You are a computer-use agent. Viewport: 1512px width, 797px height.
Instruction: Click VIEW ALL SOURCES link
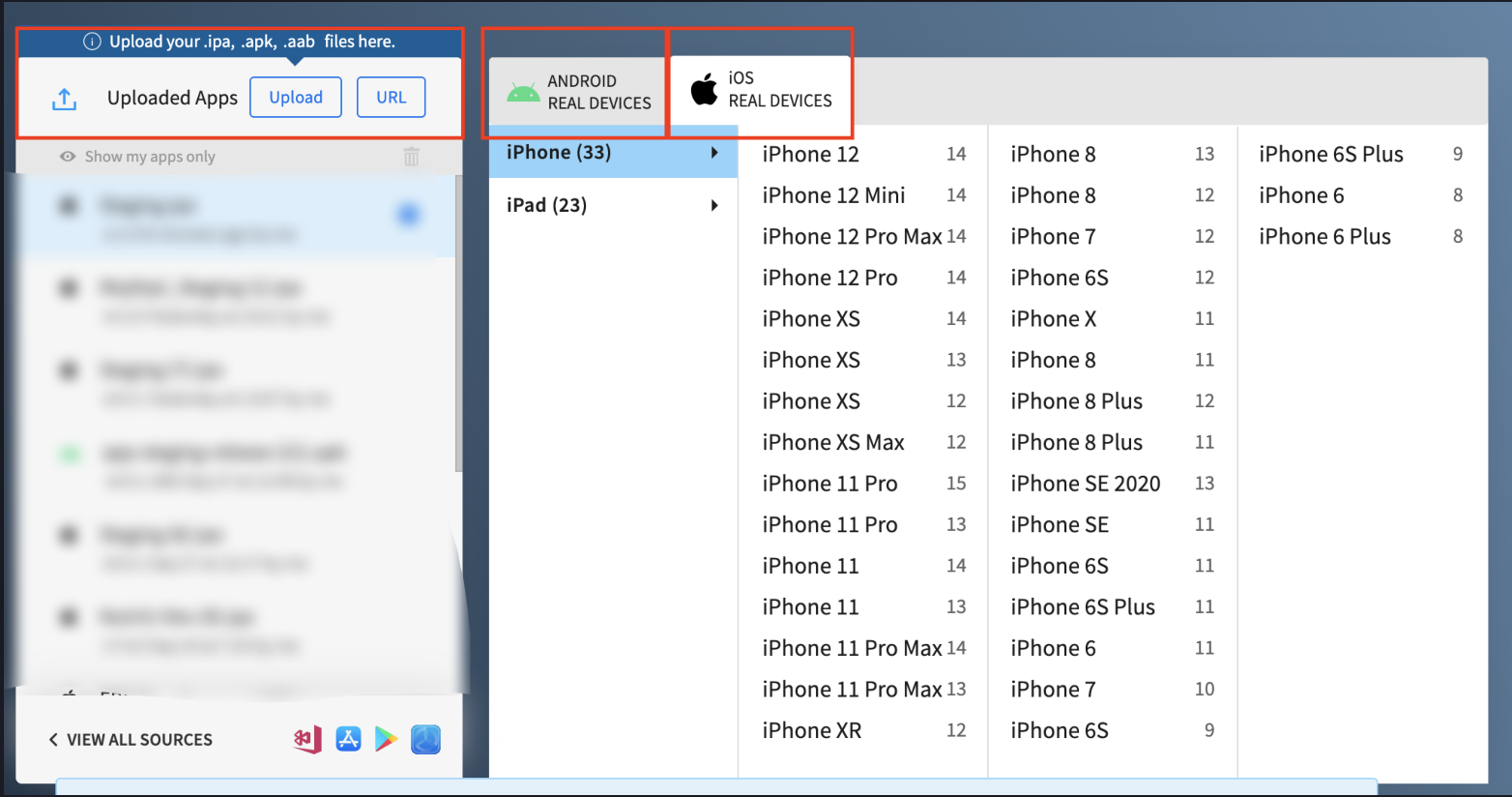(x=130, y=739)
